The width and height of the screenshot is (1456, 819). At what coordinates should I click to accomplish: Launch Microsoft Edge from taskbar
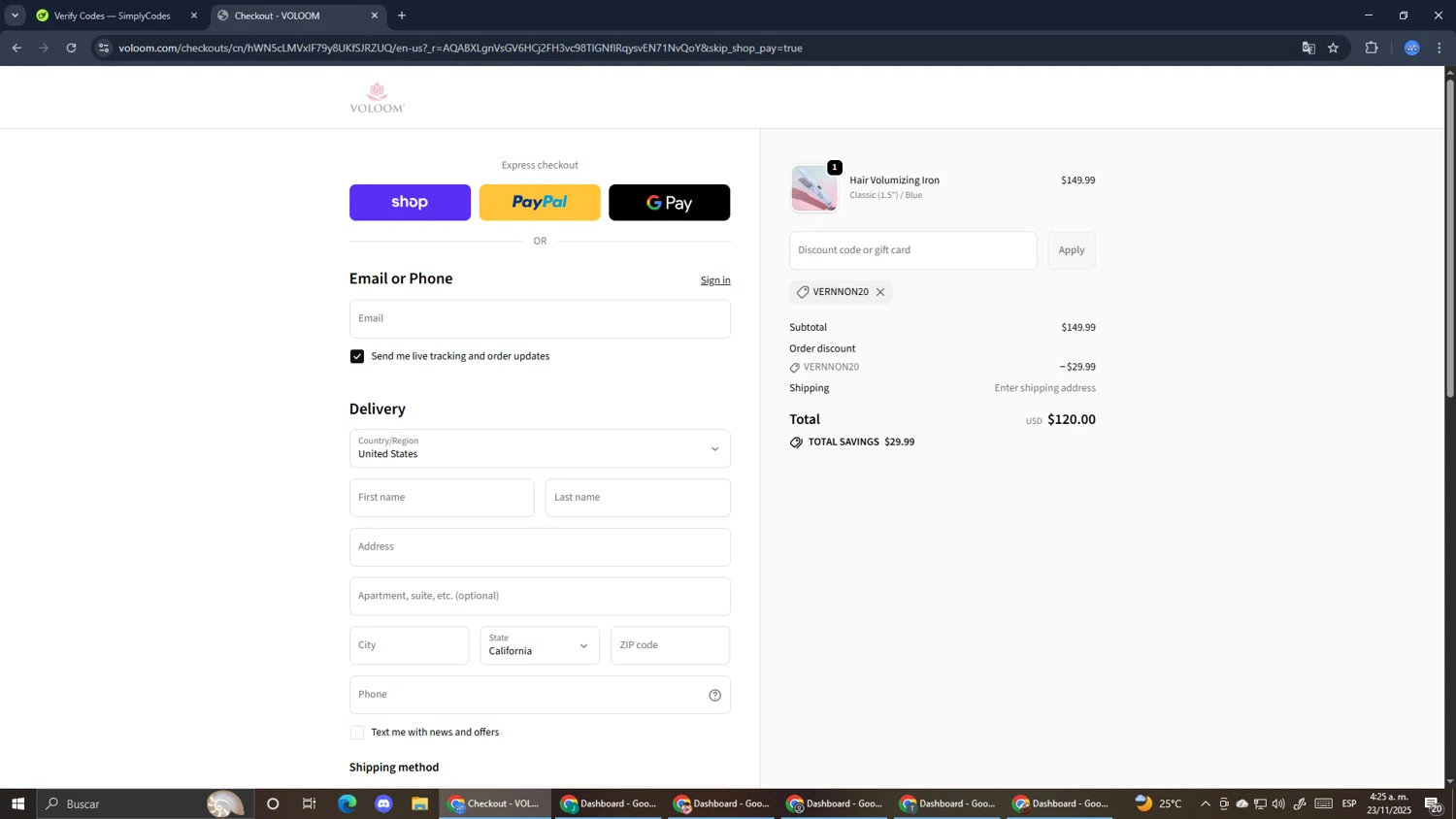click(347, 804)
